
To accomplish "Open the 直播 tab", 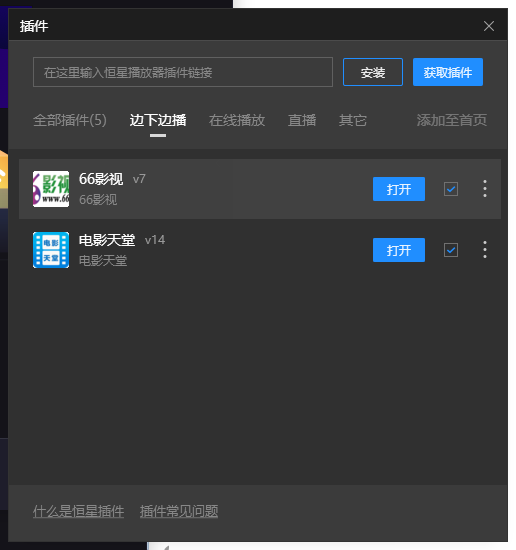I will click(302, 120).
